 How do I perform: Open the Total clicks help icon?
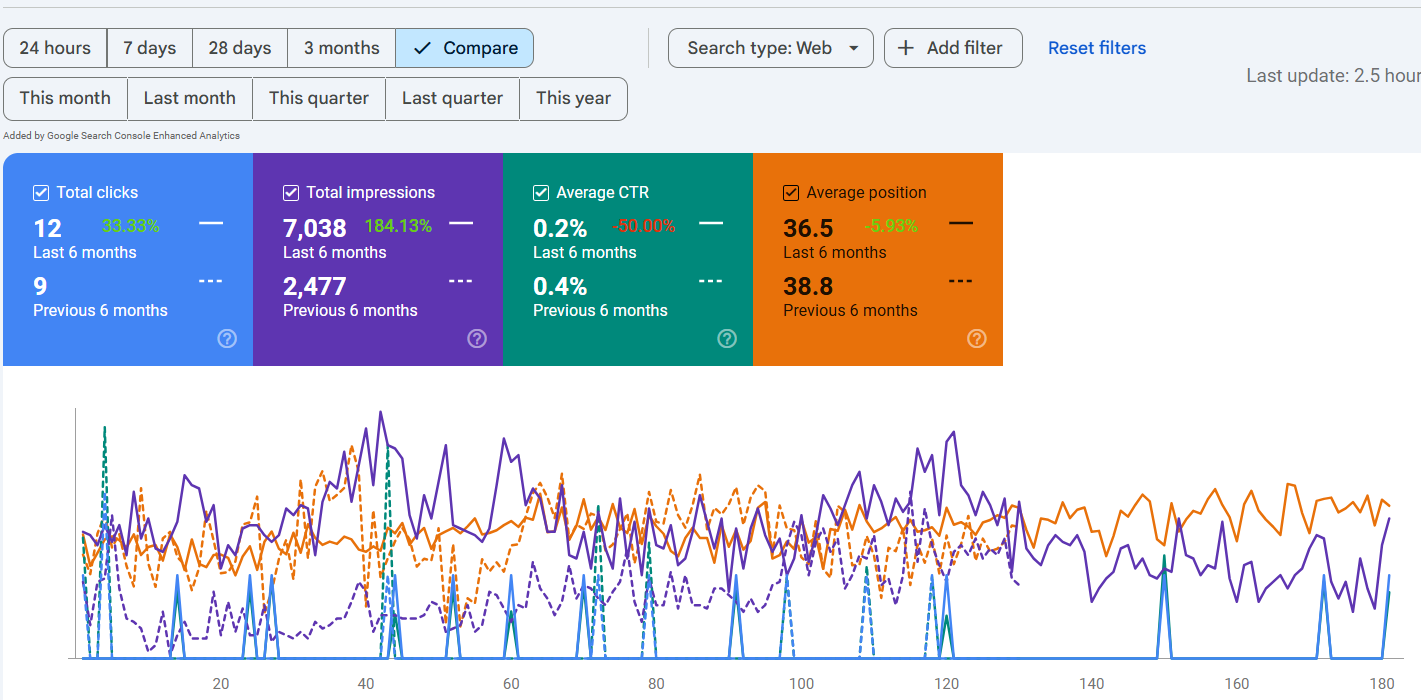[227, 339]
